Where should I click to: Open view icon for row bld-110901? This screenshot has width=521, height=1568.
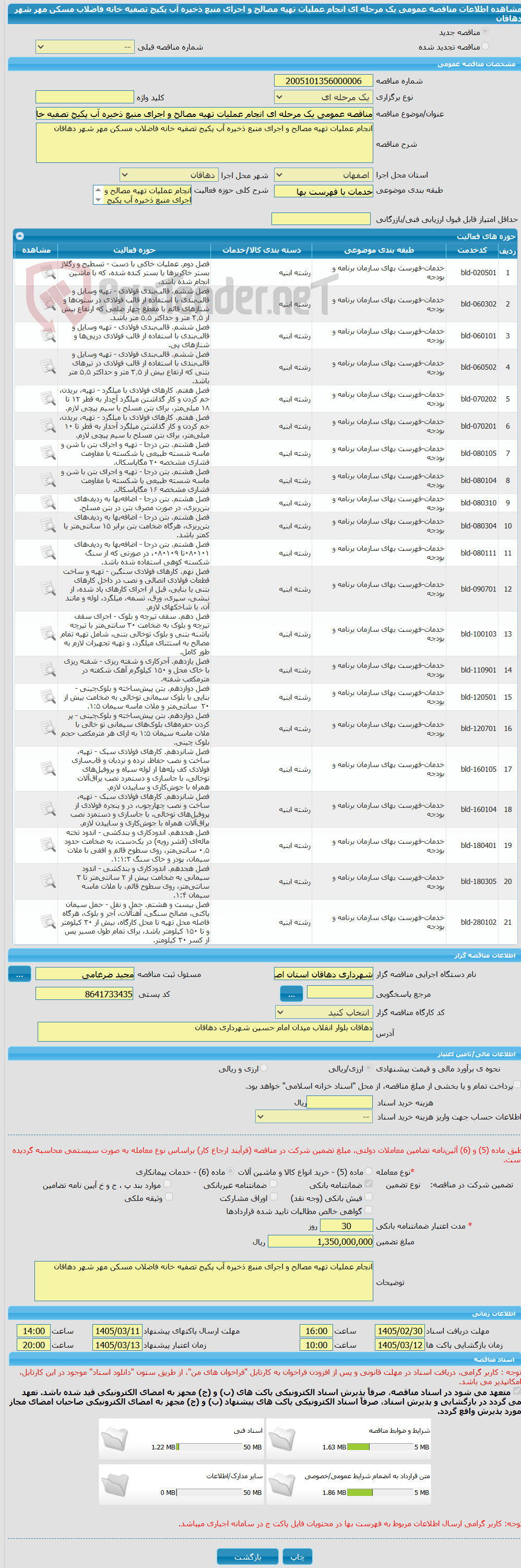coord(48,669)
